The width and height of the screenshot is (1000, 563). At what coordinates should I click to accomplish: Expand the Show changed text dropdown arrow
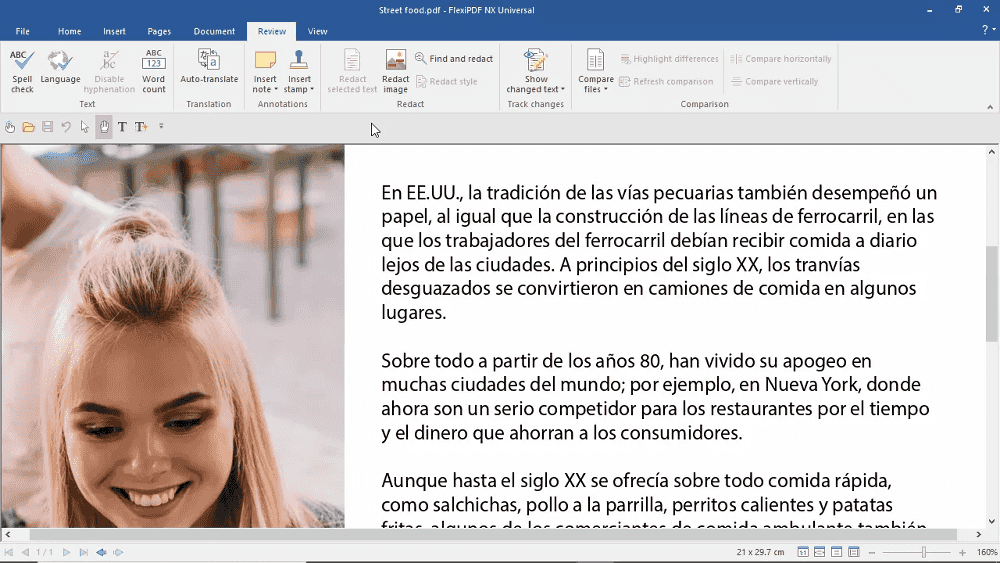(x=562, y=89)
